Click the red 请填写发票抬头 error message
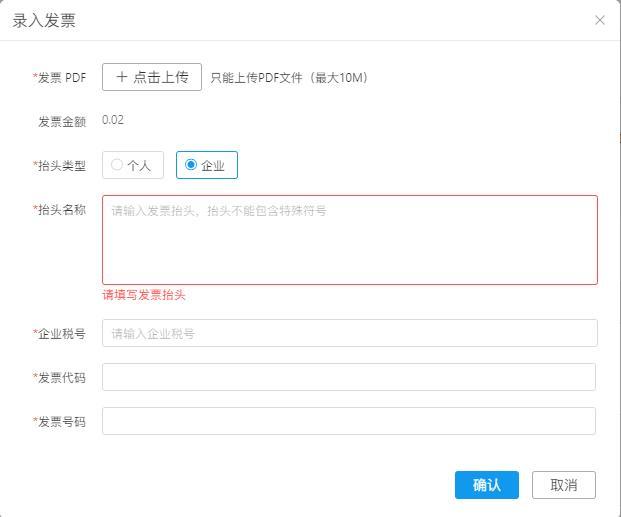The image size is (621, 517). [144, 295]
